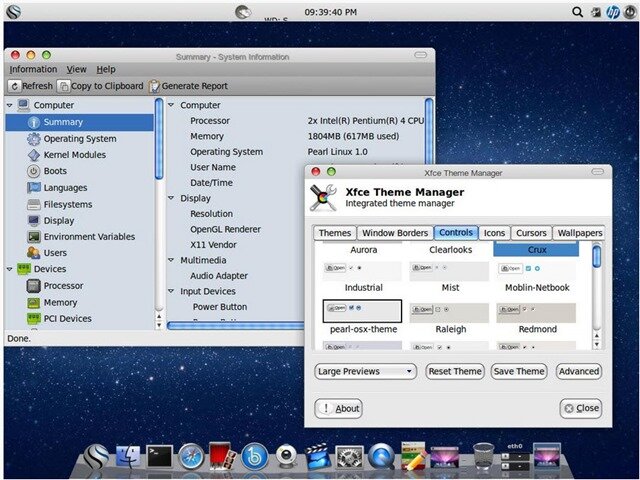This screenshot has width=640, height=480.
Task: Select Memory entry under Devices
Action: click(x=52, y=302)
